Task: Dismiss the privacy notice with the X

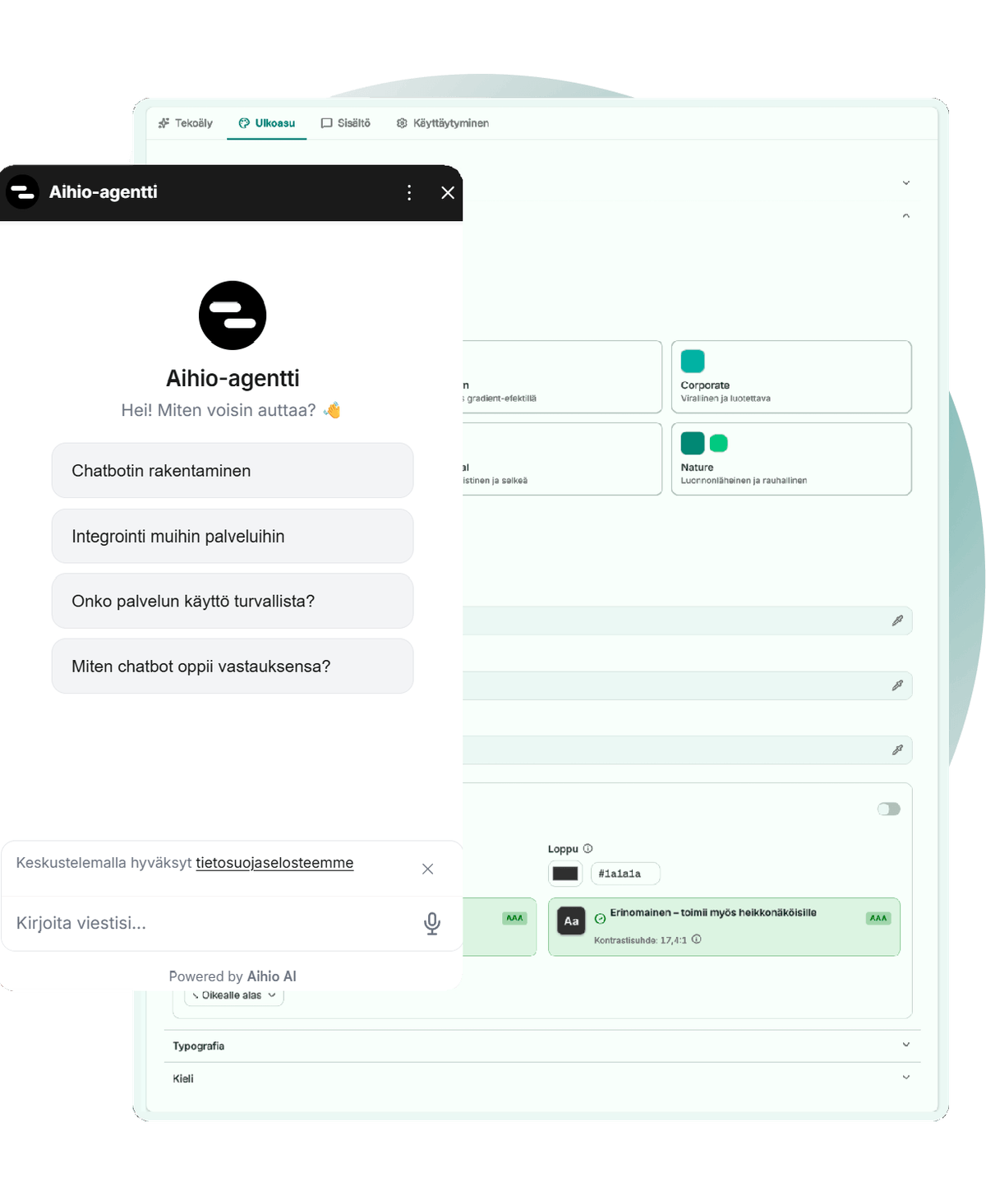Action: pos(427,869)
